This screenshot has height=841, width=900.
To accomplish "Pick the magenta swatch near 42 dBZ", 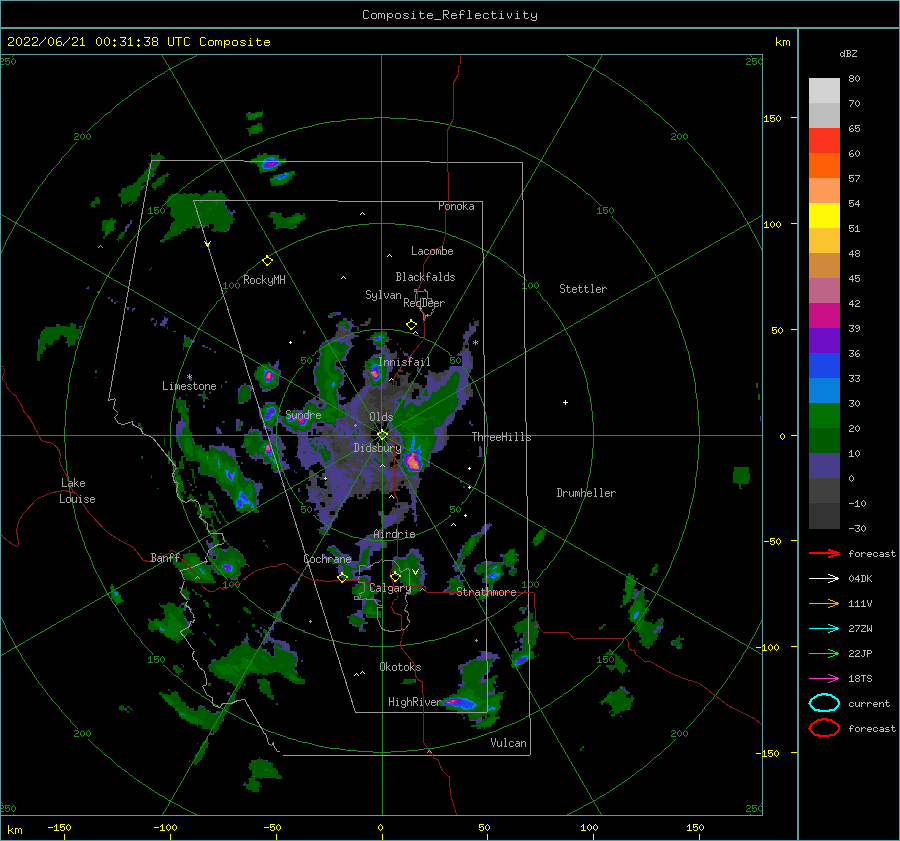I will tap(824, 315).
